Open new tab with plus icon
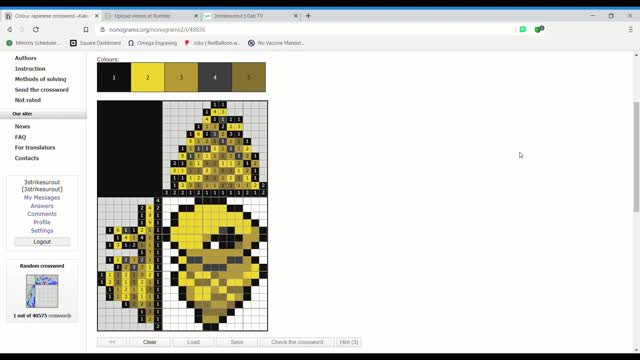The width and height of the screenshot is (640, 360). tap(308, 16)
